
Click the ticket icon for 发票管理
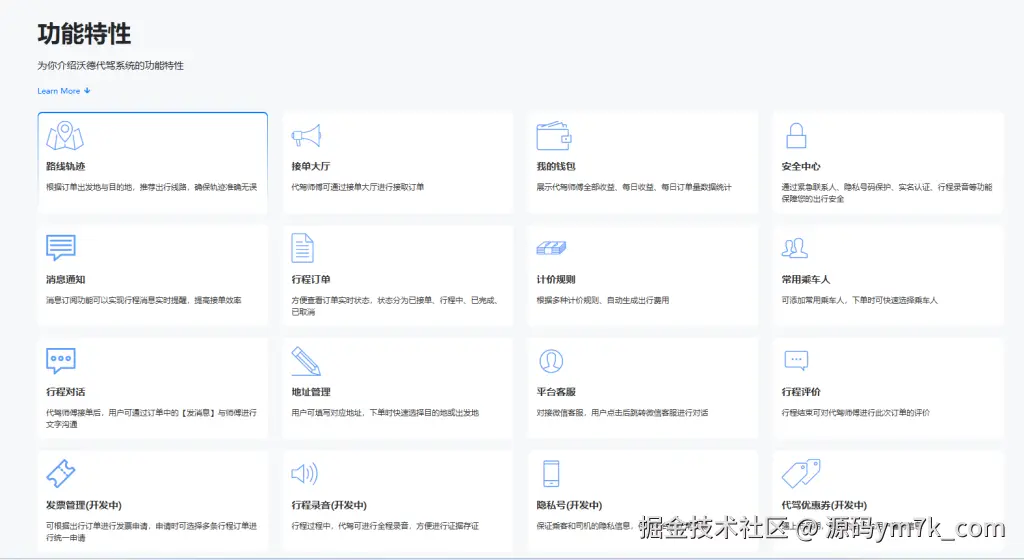61,473
